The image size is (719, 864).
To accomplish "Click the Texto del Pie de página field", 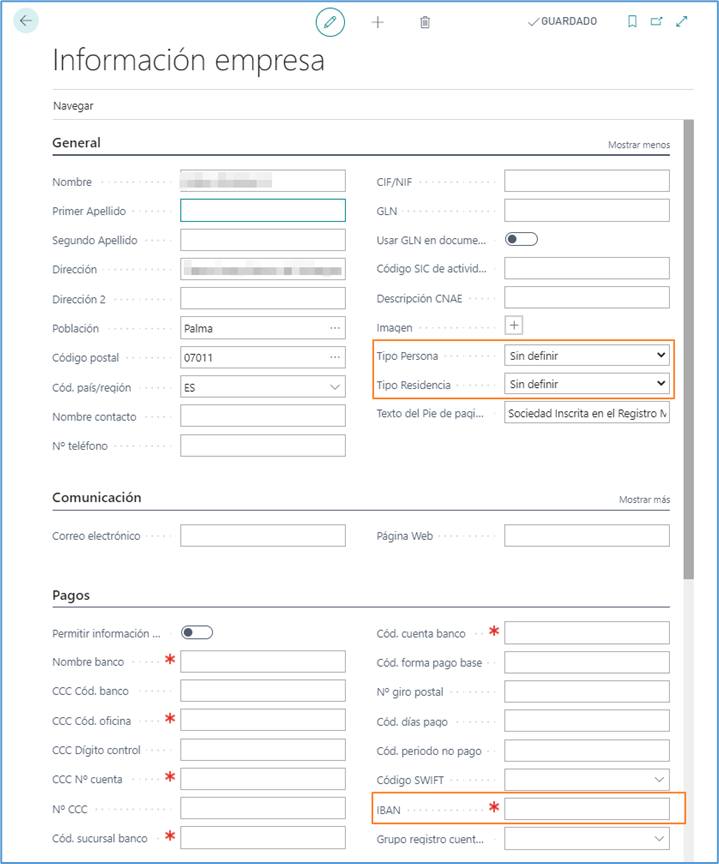I will point(587,413).
